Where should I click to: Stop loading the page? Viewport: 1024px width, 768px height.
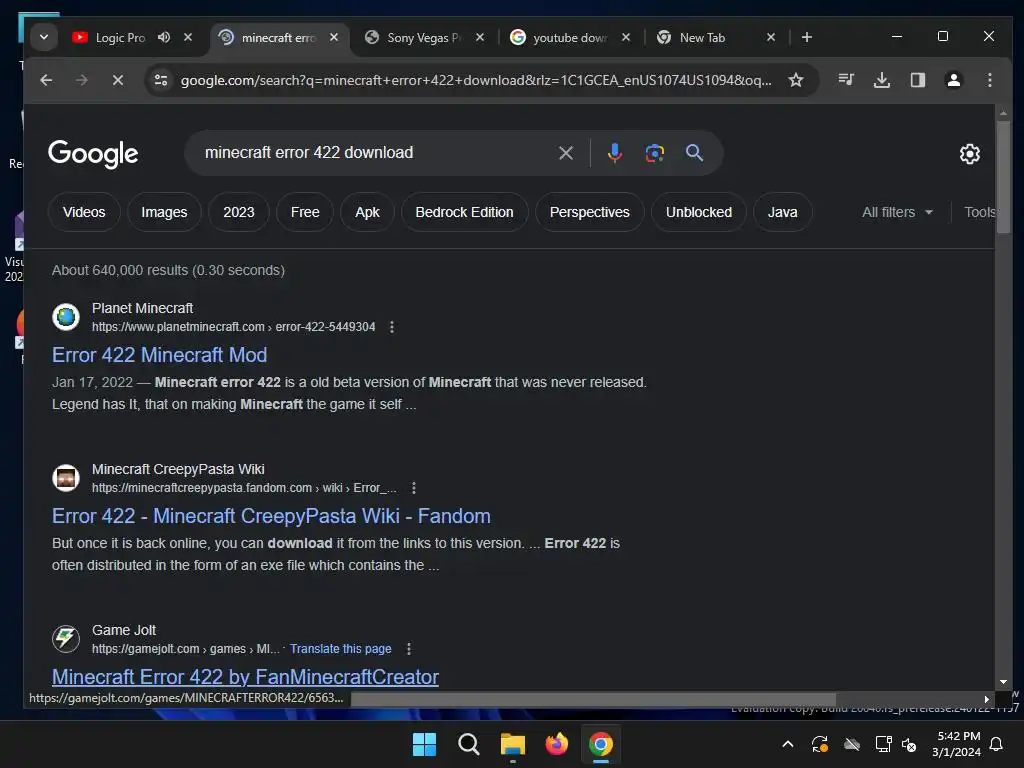pos(118,80)
